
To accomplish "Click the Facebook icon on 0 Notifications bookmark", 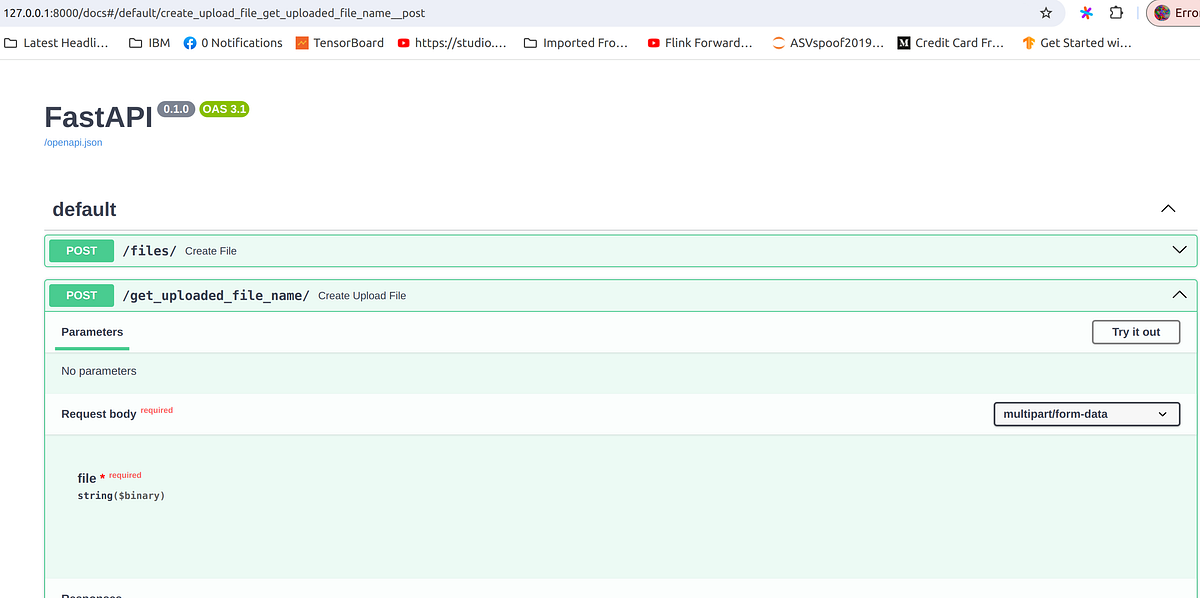I will click(x=189, y=43).
